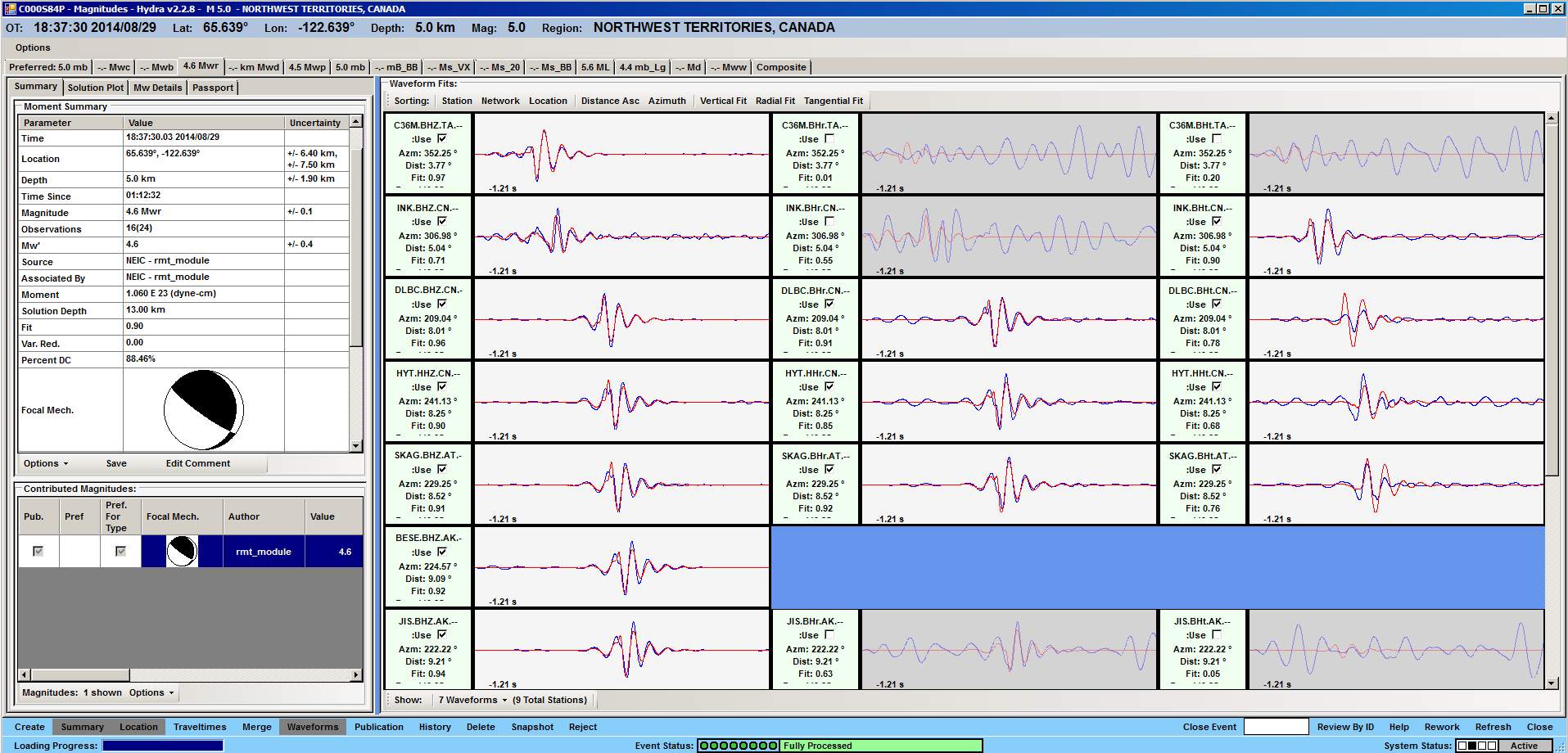Sort waveforms by Station
Screen dimensions: 1568x753
click(457, 101)
